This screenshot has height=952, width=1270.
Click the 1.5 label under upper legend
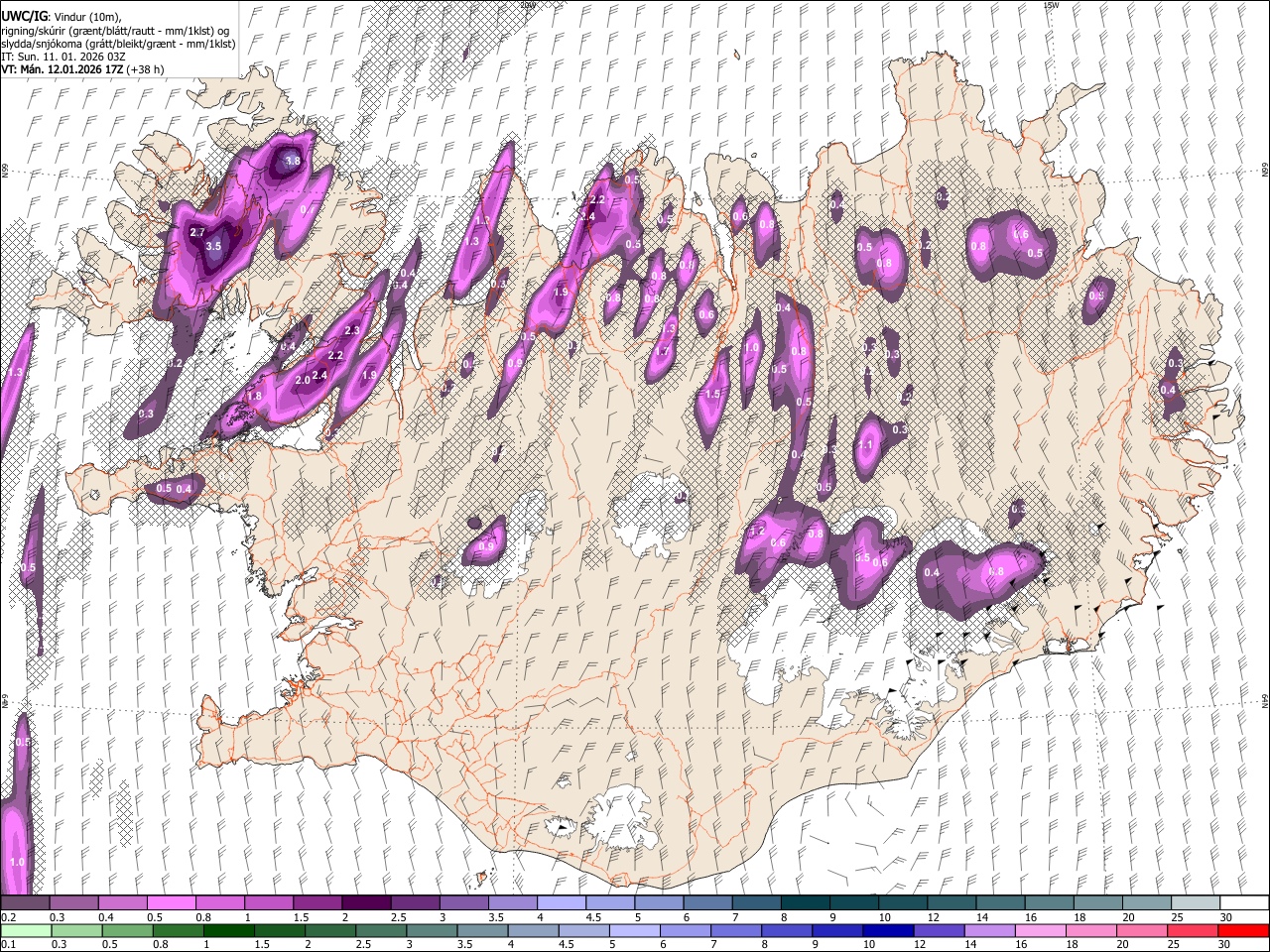click(x=301, y=917)
